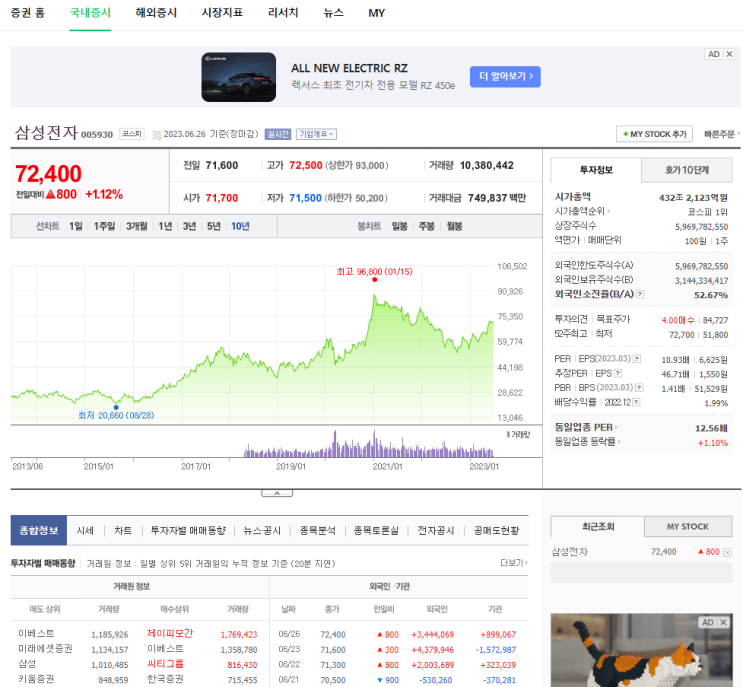Switch to 주봉 candle chart

426,226
